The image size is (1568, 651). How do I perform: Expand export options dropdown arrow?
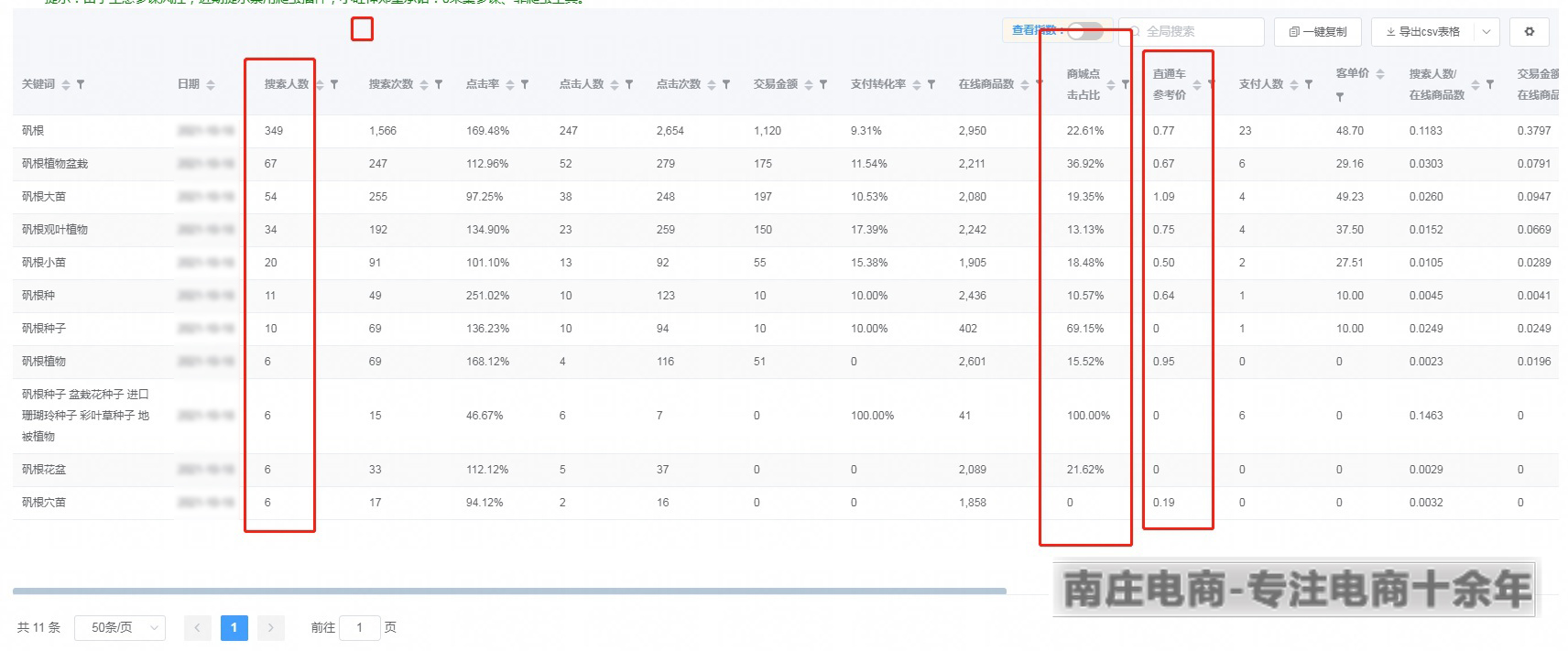pos(1487,31)
